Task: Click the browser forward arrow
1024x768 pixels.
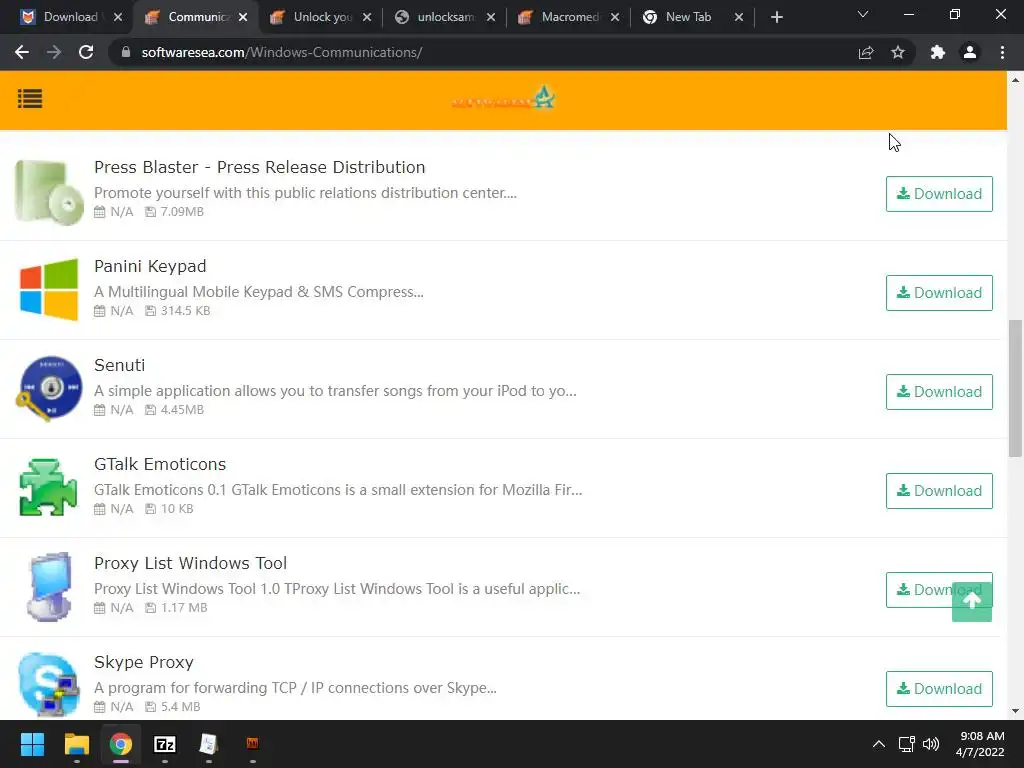Action: [54, 52]
